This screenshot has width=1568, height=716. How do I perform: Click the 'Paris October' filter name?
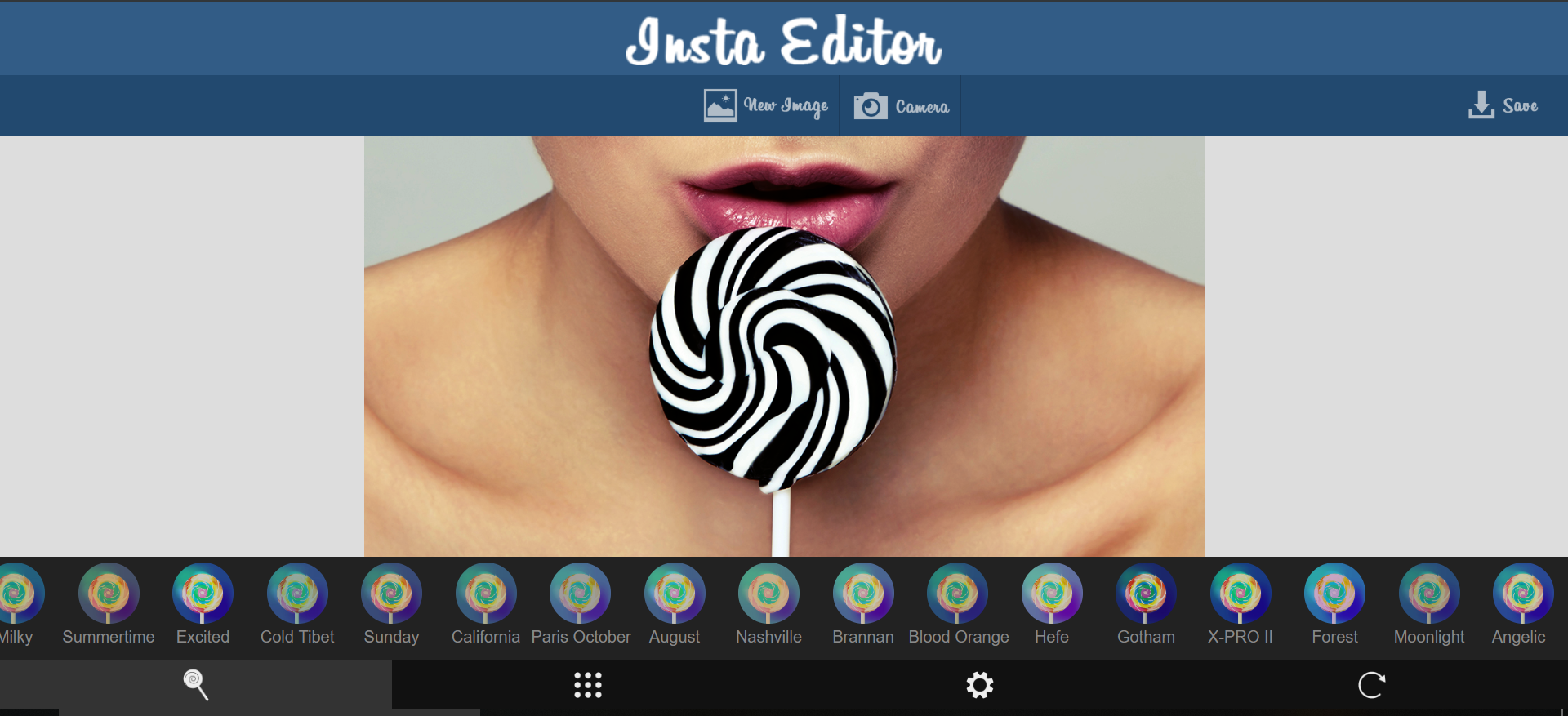coord(581,637)
